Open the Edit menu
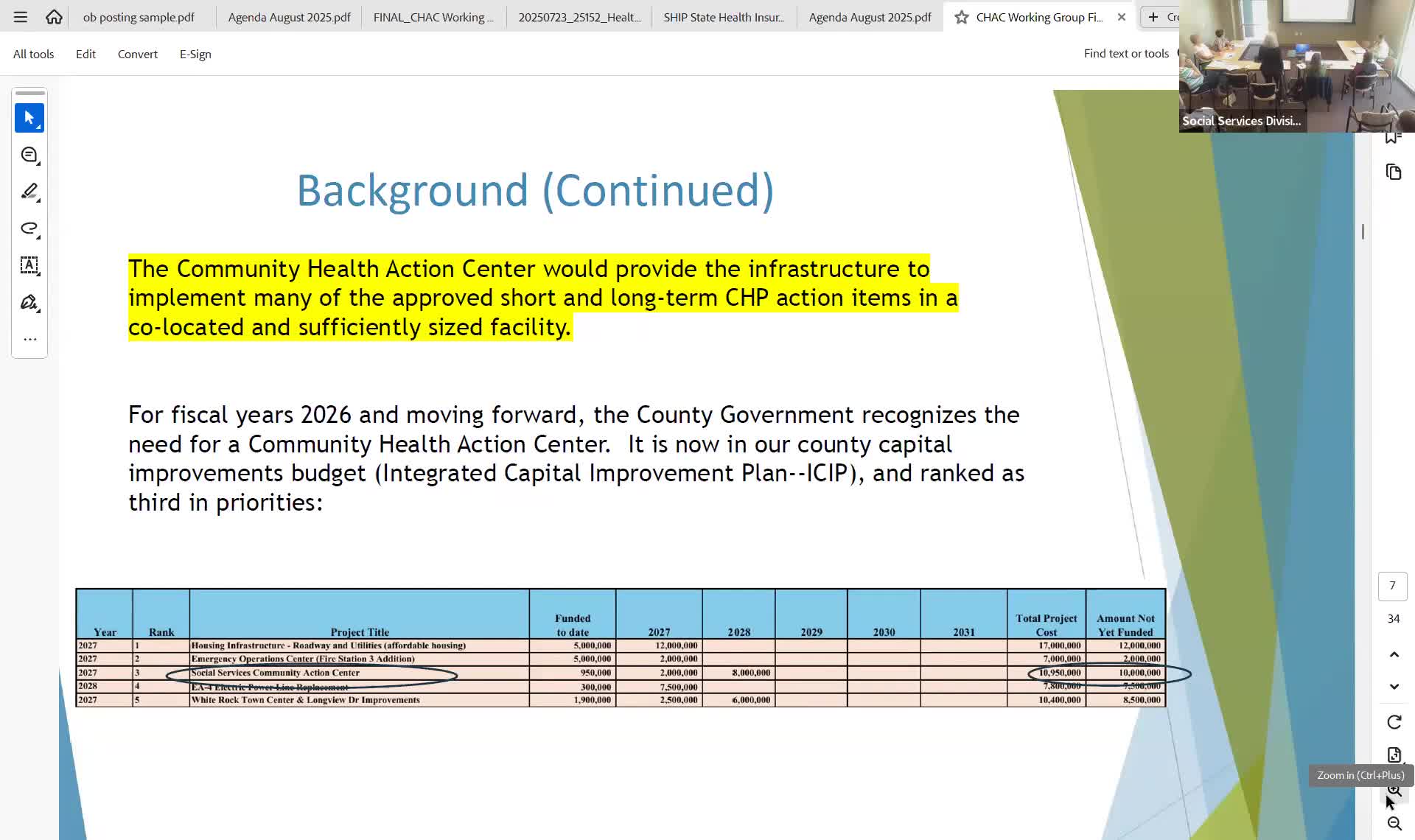 pos(85,54)
